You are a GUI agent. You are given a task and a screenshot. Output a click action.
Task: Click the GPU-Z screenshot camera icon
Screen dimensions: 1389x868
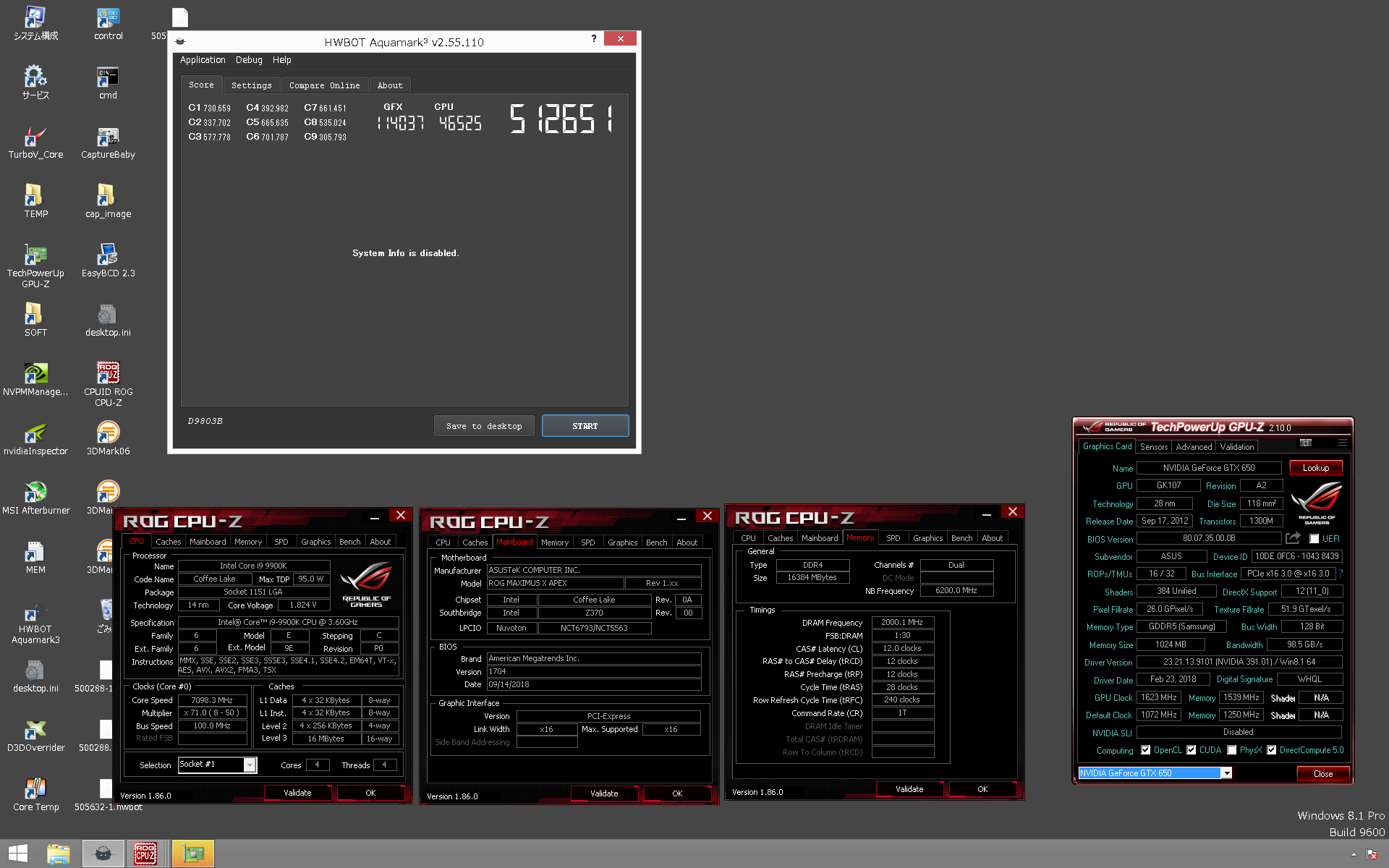click(x=1305, y=443)
